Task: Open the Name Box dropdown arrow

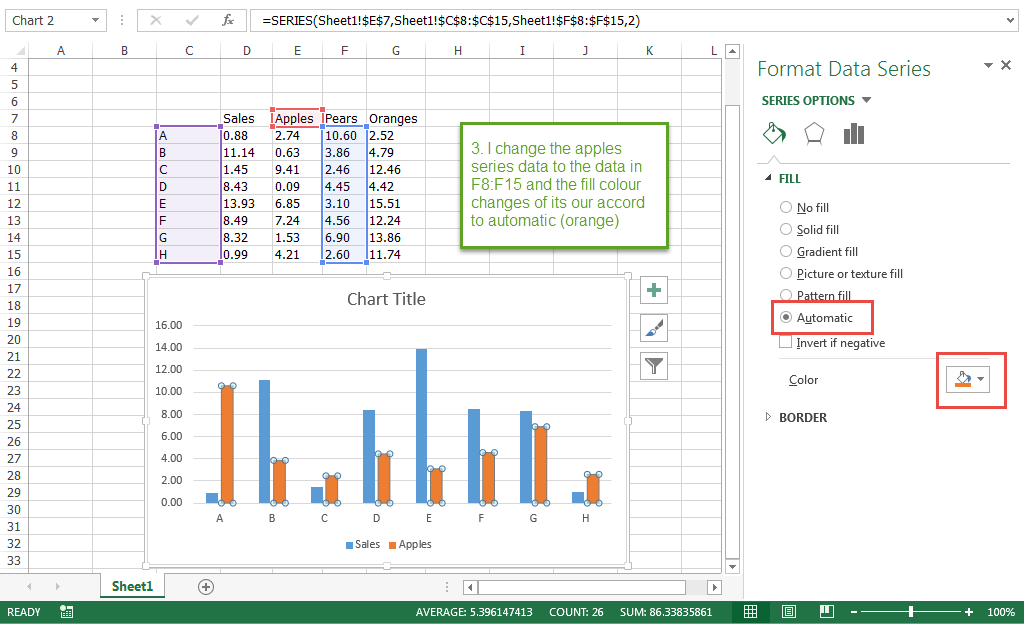Action: (95, 20)
